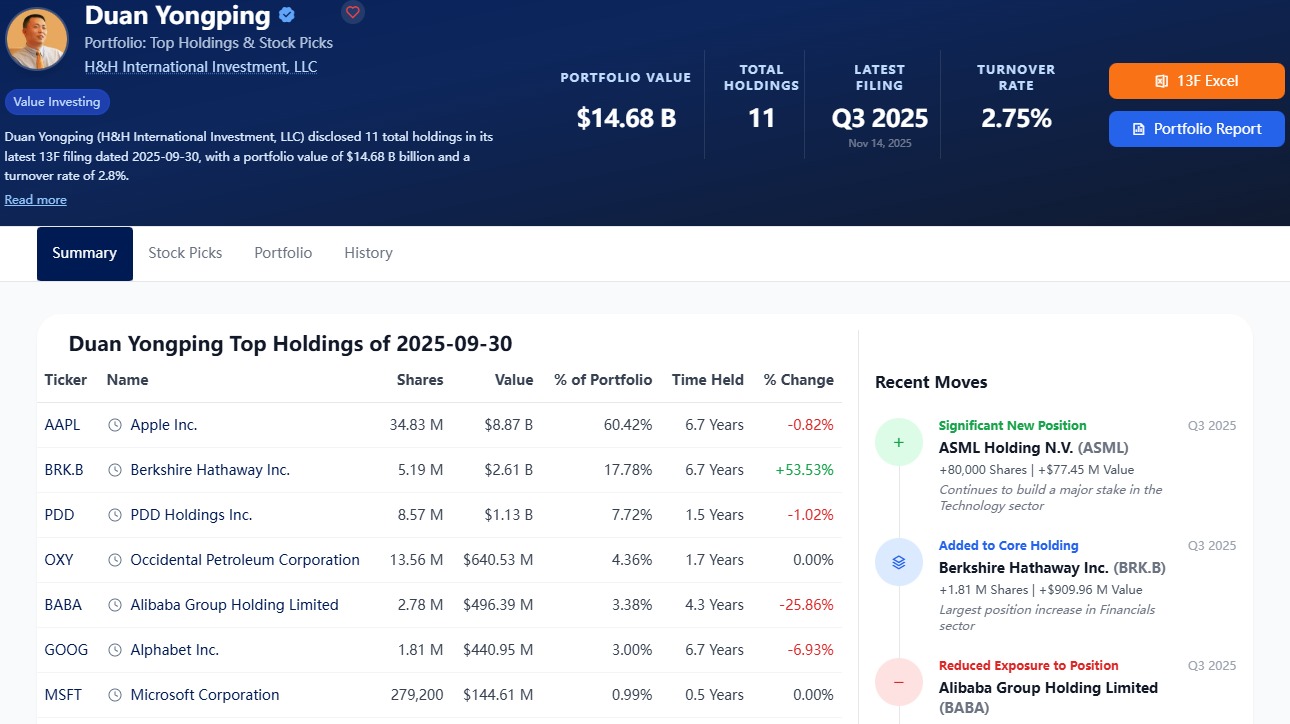Switch to the Stock Picks tab
Screen dimensions: 1290x724
pyautogui.click(x=185, y=253)
